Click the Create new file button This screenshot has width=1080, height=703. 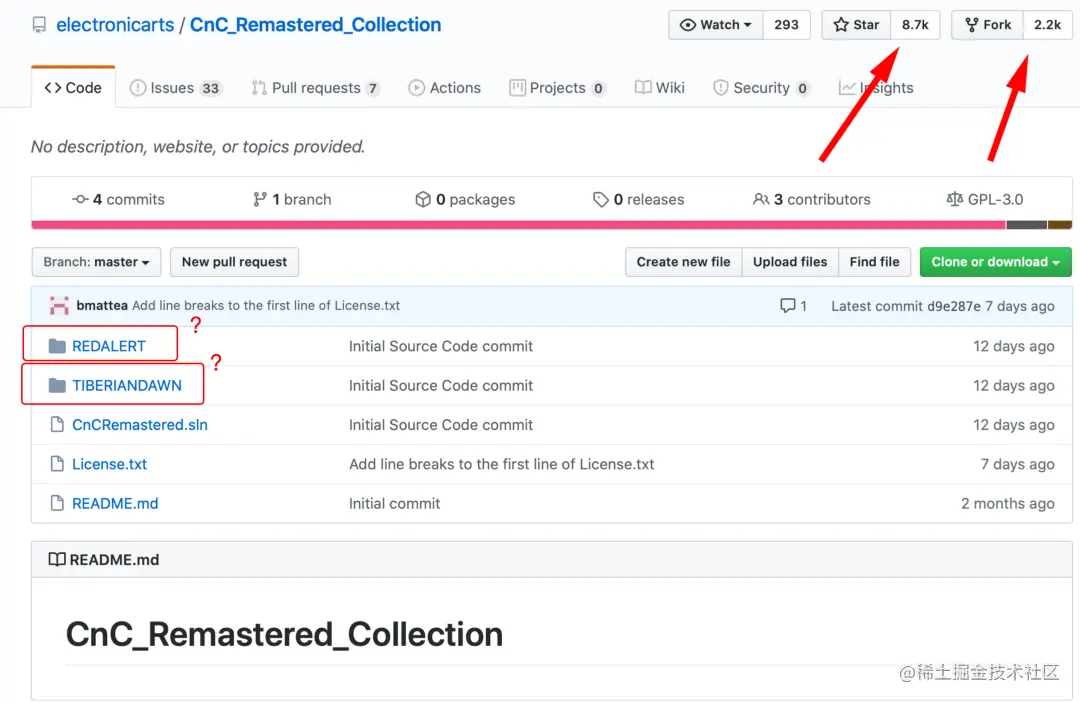[x=683, y=262]
